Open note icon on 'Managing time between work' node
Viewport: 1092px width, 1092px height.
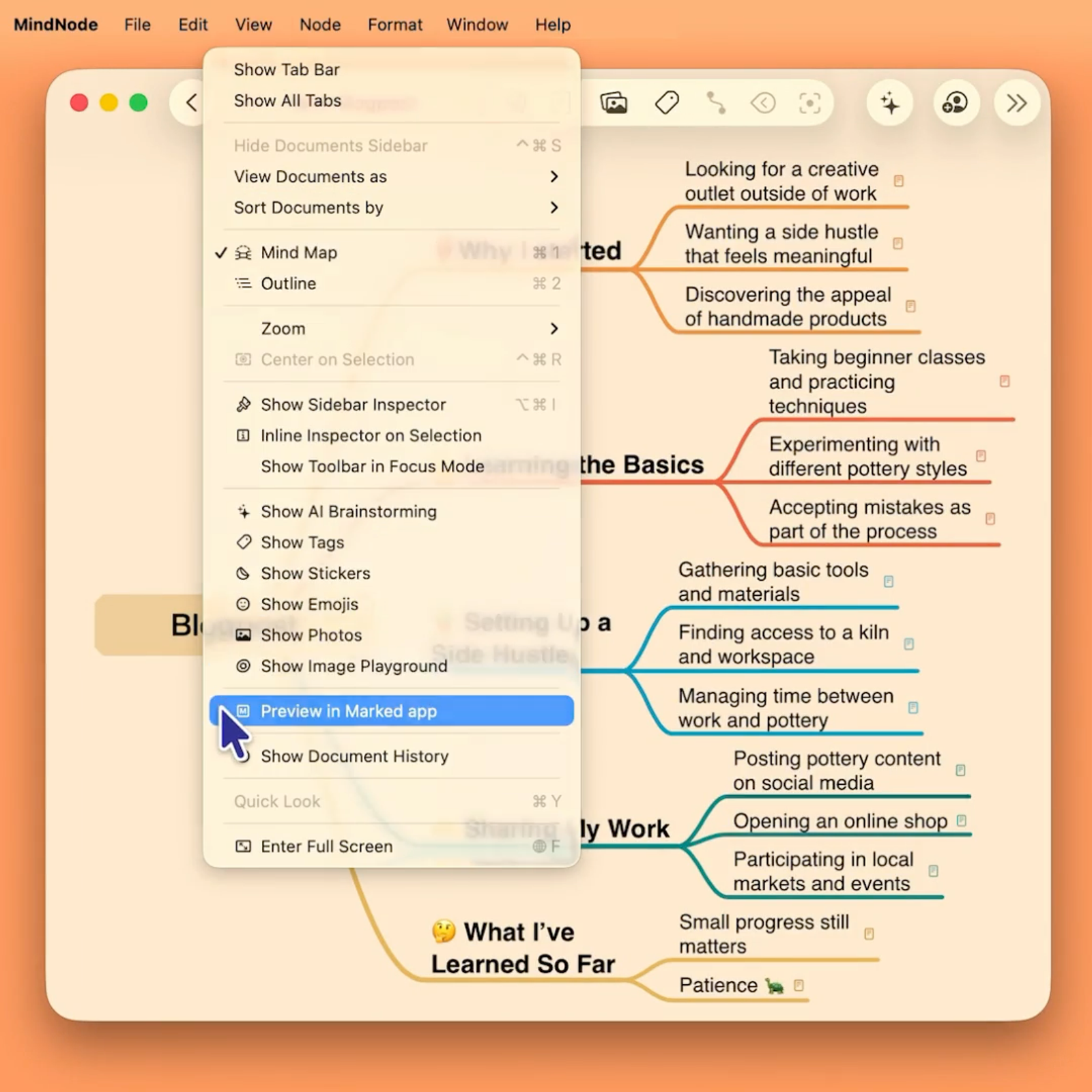pyautogui.click(x=913, y=708)
